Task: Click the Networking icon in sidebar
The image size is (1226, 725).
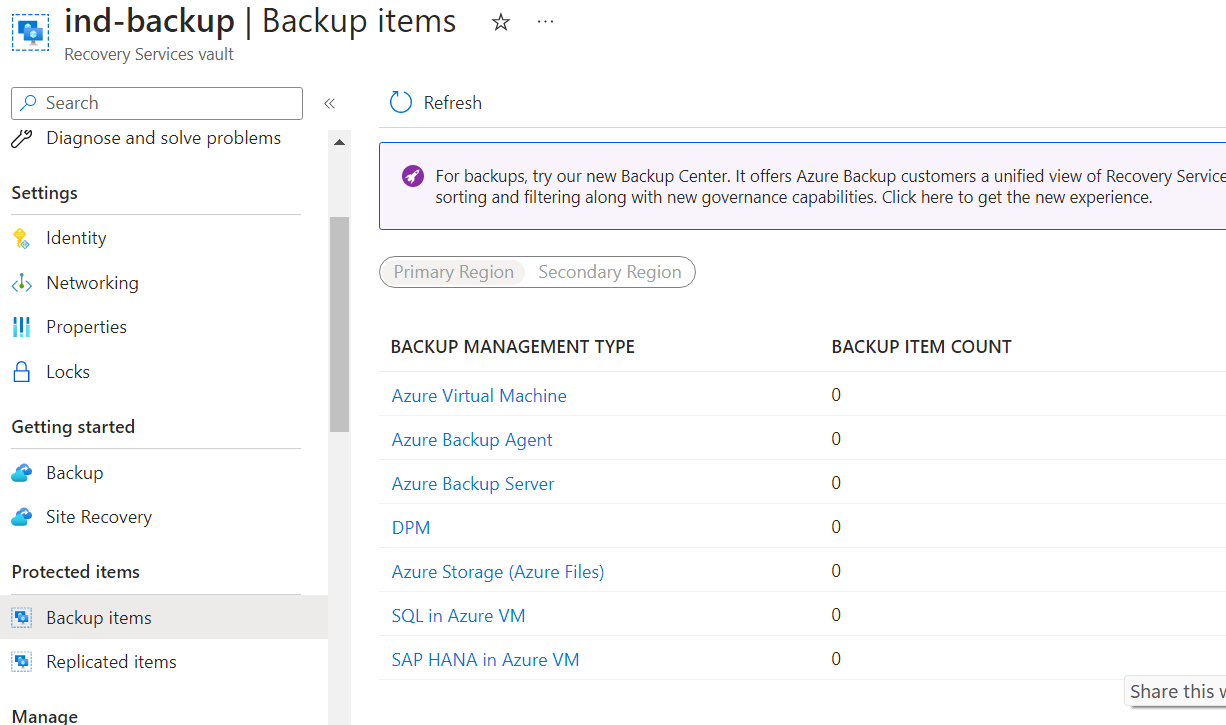Action: 21,283
